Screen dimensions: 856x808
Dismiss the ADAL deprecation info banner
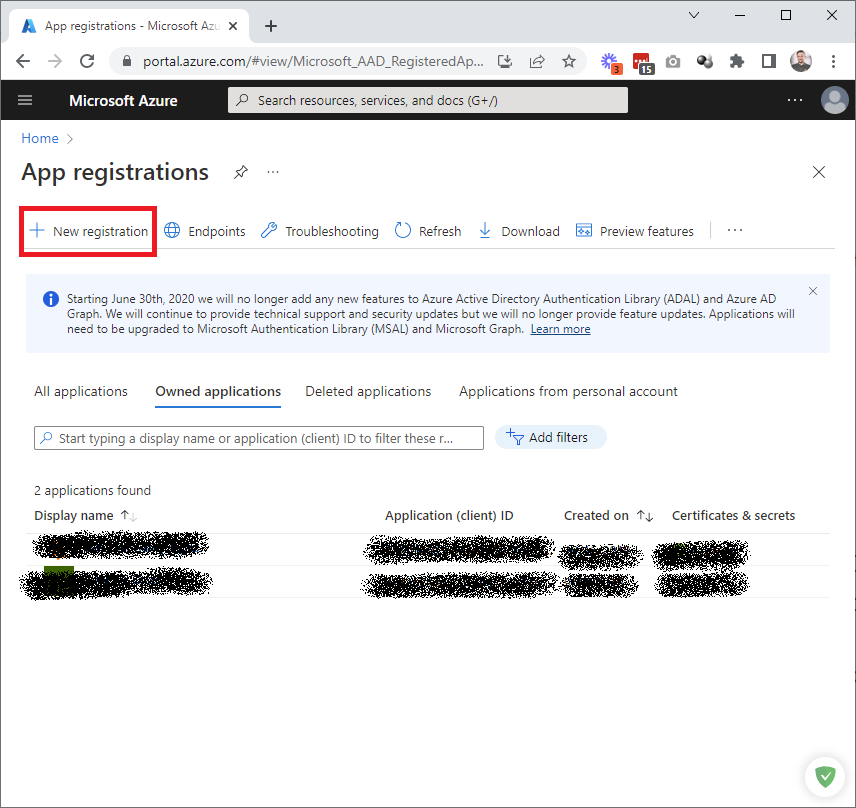(x=813, y=291)
